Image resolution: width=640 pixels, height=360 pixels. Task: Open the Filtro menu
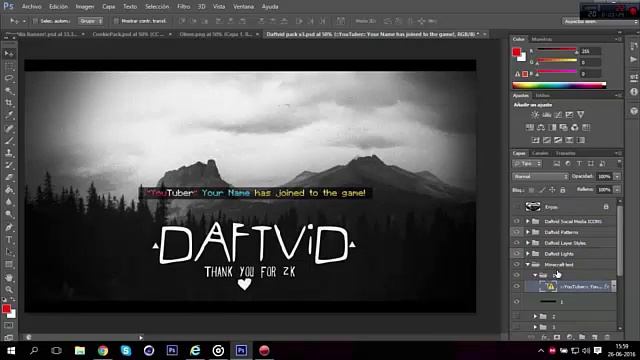[183, 7]
